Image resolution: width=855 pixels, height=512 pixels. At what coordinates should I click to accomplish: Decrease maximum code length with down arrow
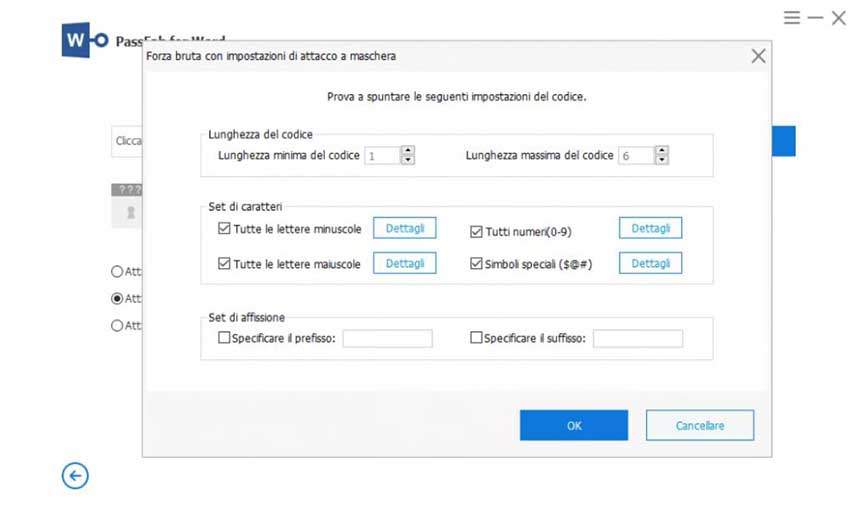[x=661, y=160]
